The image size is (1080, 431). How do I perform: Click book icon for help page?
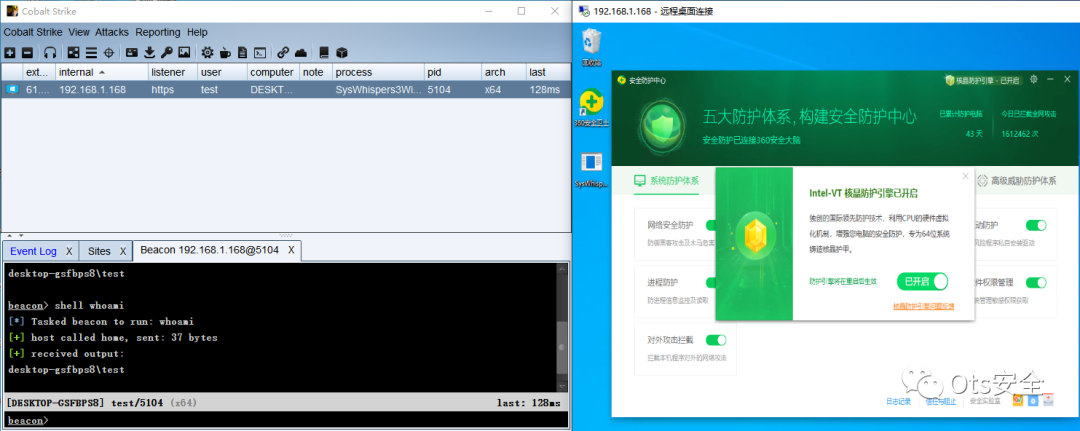323,52
